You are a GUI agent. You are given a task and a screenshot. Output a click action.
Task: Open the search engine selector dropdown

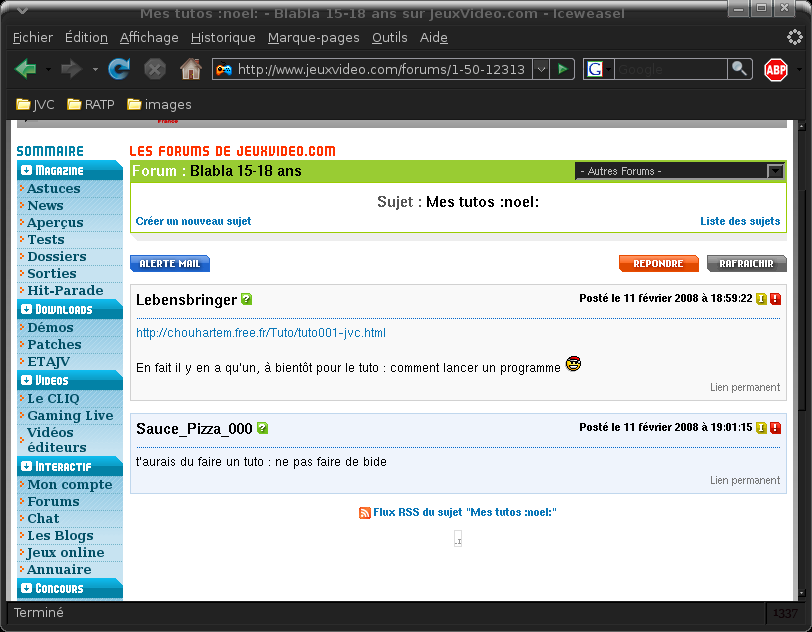pos(609,69)
